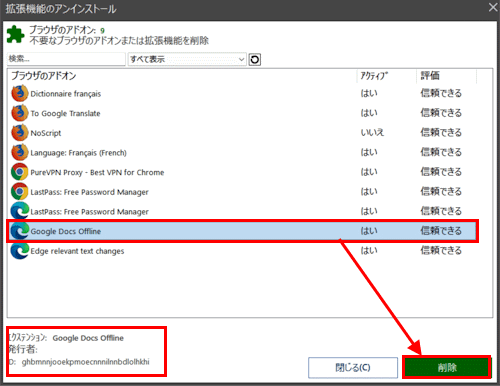Click the Firefox icon beside To Google Translate
The width and height of the screenshot is (500, 386).
coord(20,113)
